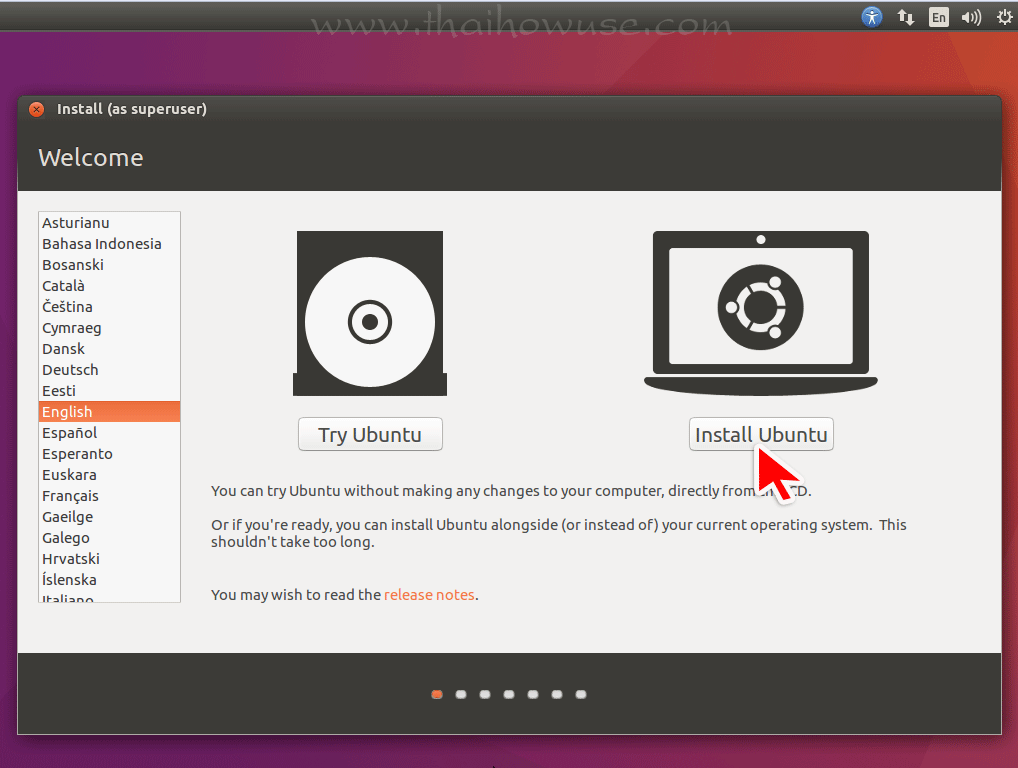
Task: Select Galego in the language list
Action: [x=109, y=538]
